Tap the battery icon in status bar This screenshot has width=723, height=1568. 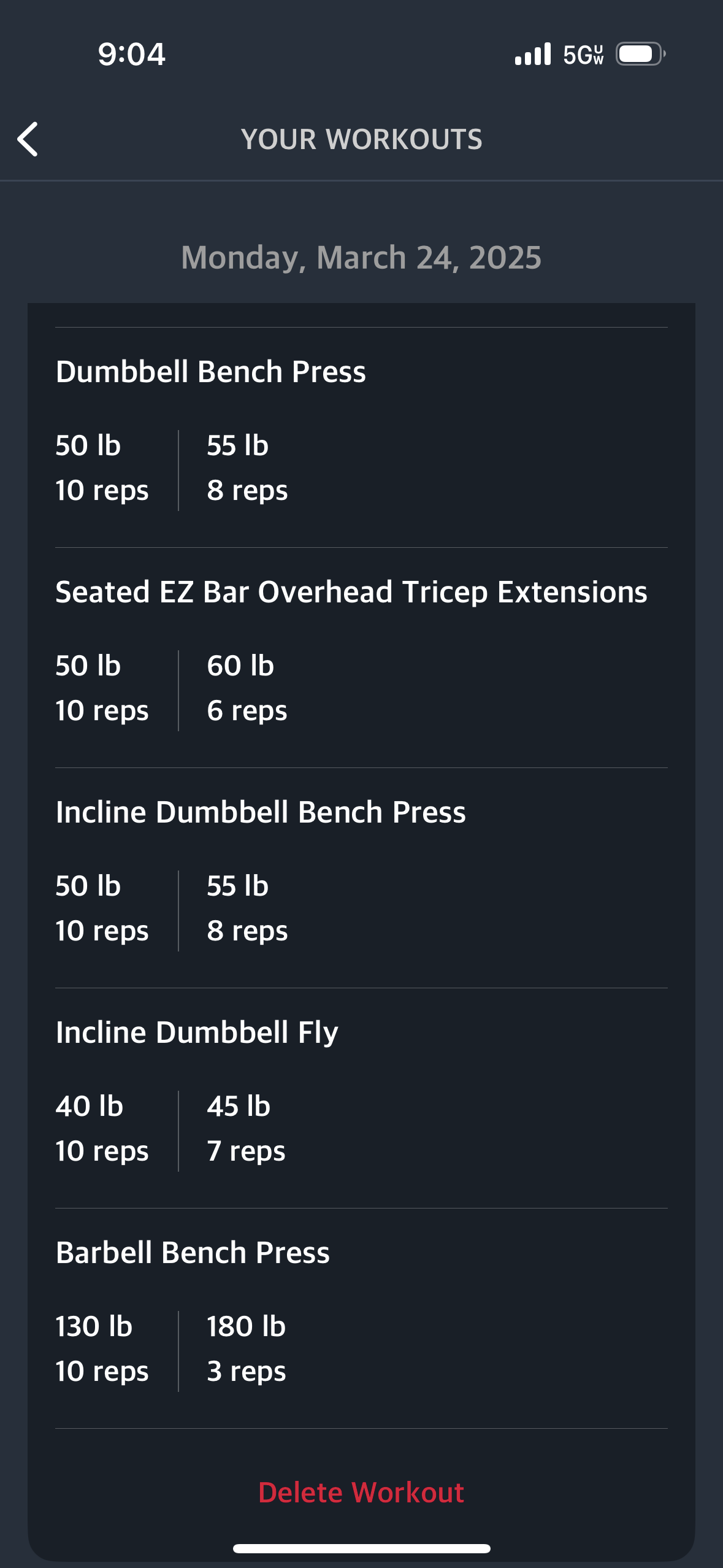[641, 54]
